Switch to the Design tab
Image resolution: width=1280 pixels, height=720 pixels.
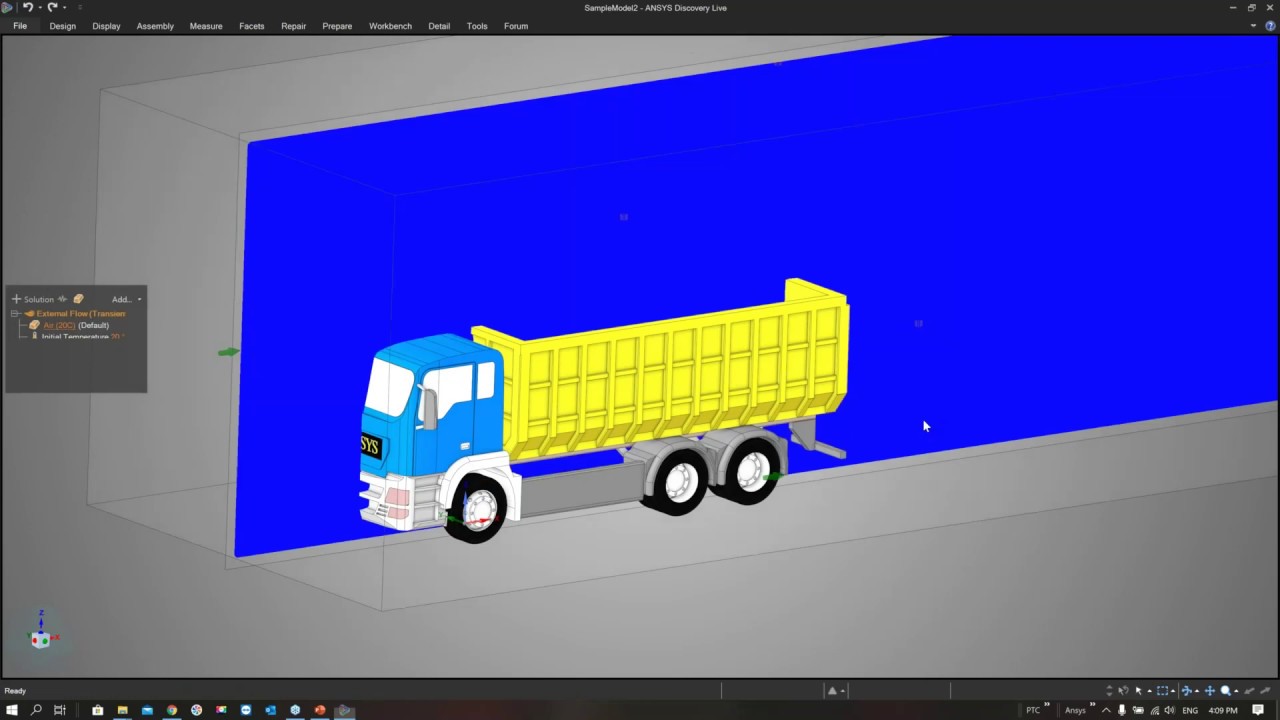coord(63,26)
